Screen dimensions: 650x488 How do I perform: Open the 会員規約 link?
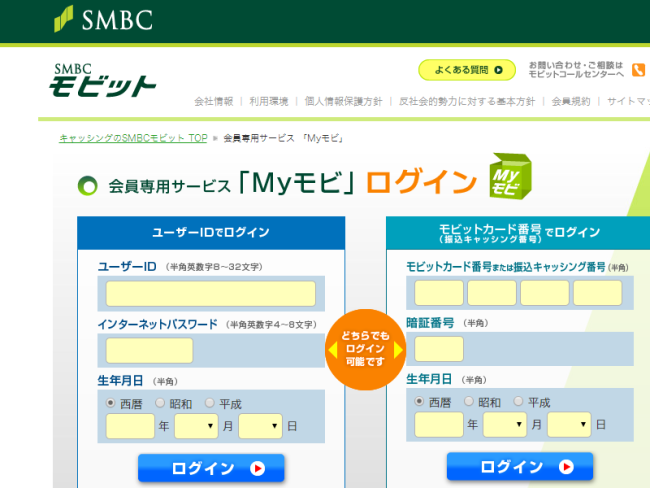tap(571, 102)
